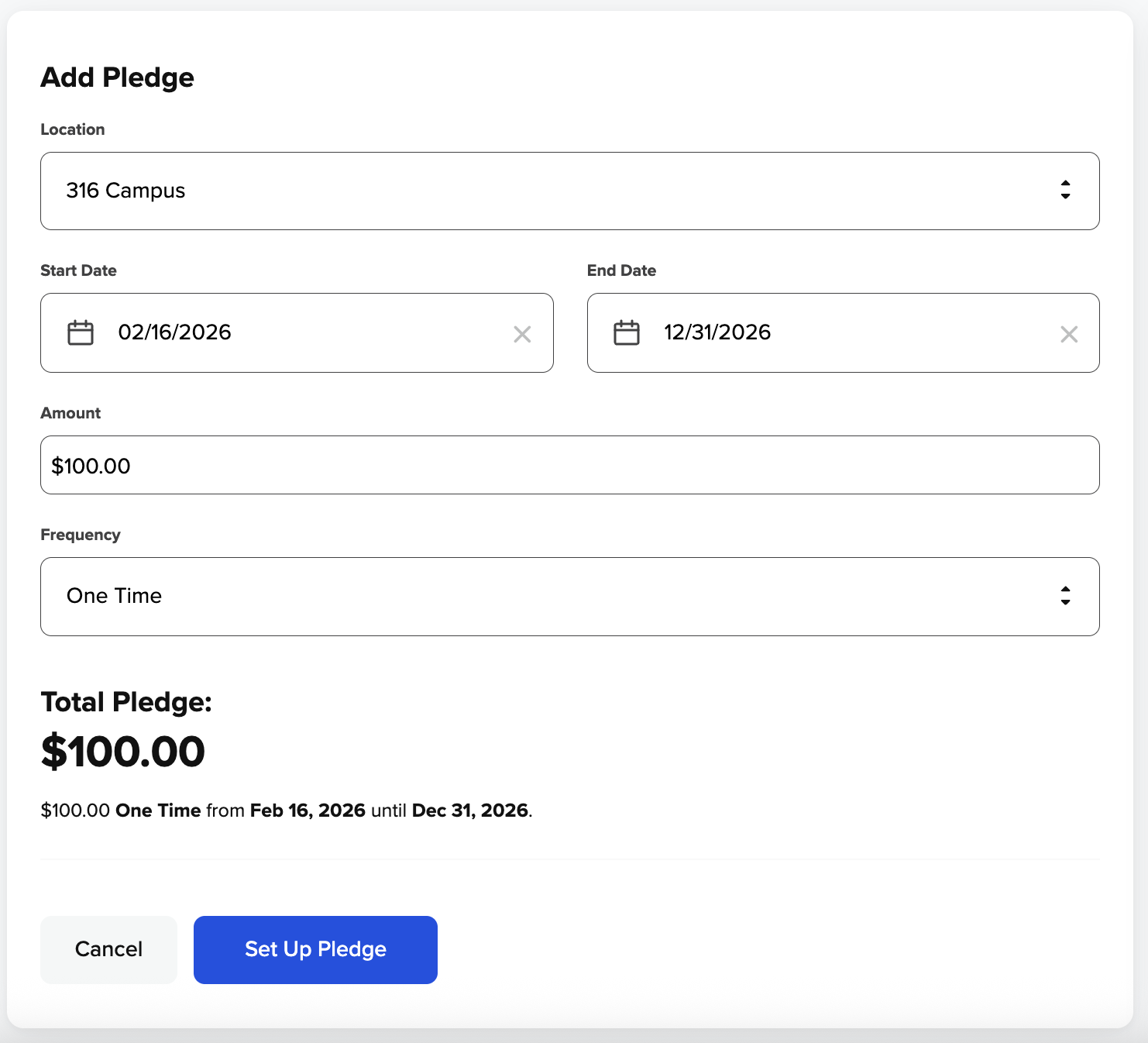Image resolution: width=1148 pixels, height=1043 pixels.
Task: Cancel adding the pledge
Action: click(108, 949)
